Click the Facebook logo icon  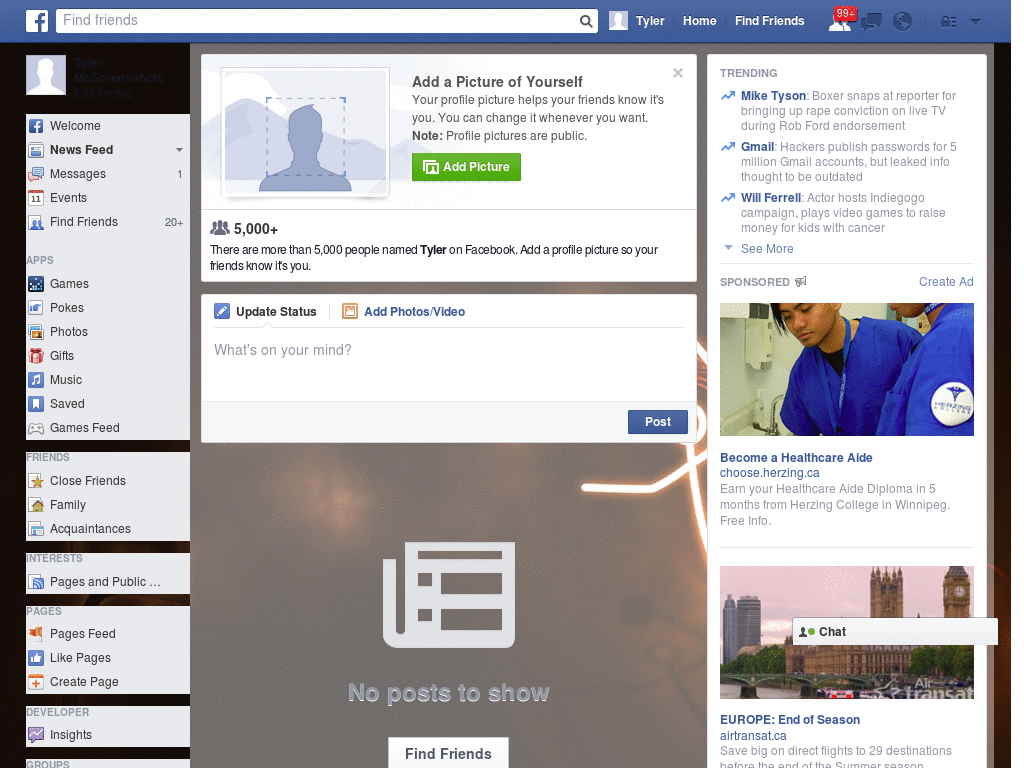pyautogui.click(x=37, y=21)
